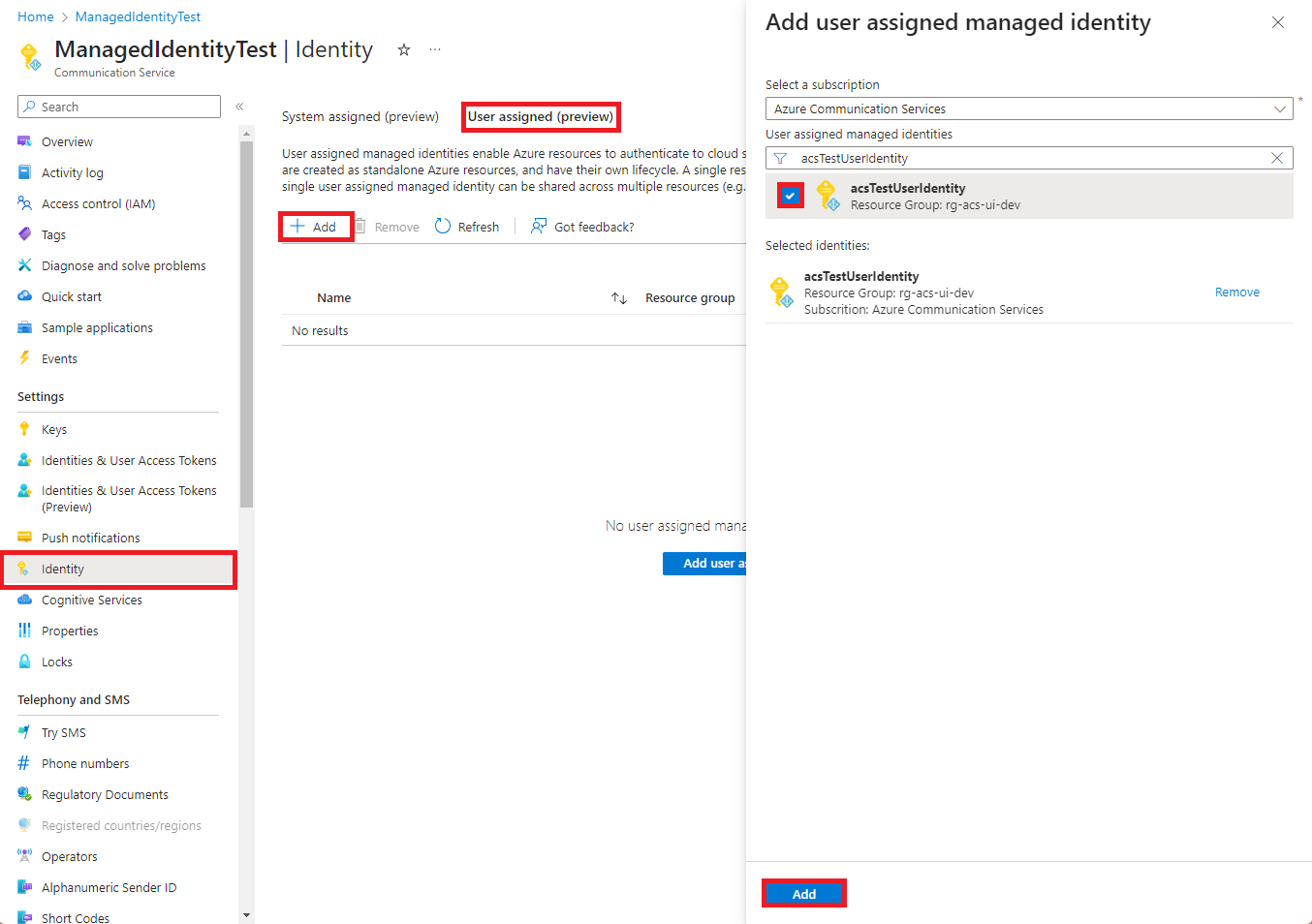Click the Add toolbar button with plus

(315, 227)
